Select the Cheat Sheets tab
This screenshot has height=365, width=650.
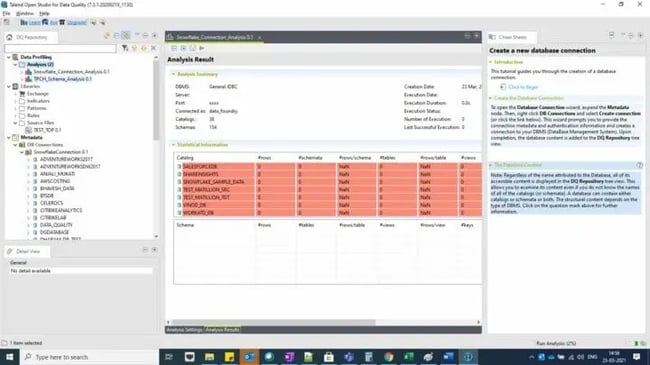coord(512,37)
